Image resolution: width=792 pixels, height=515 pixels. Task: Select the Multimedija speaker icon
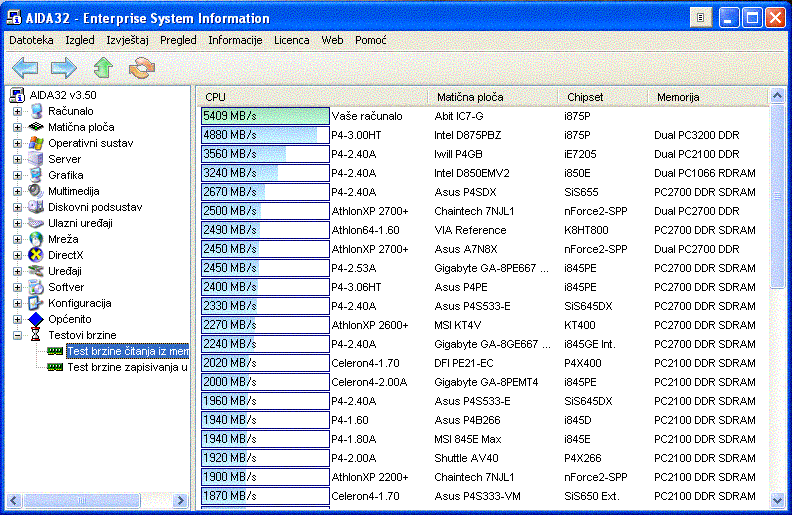click(x=37, y=191)
